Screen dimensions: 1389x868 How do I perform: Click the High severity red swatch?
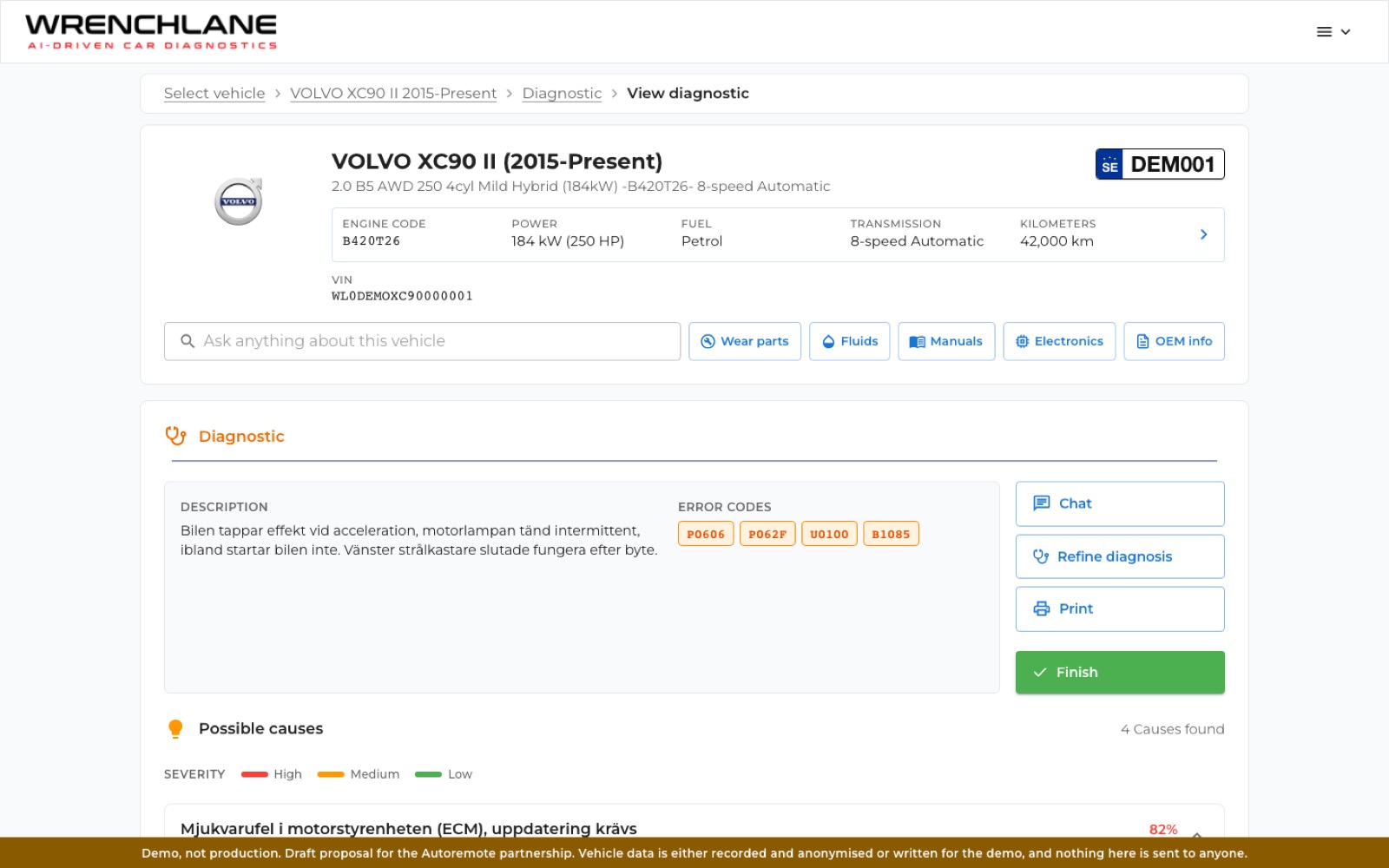[254, 774]
